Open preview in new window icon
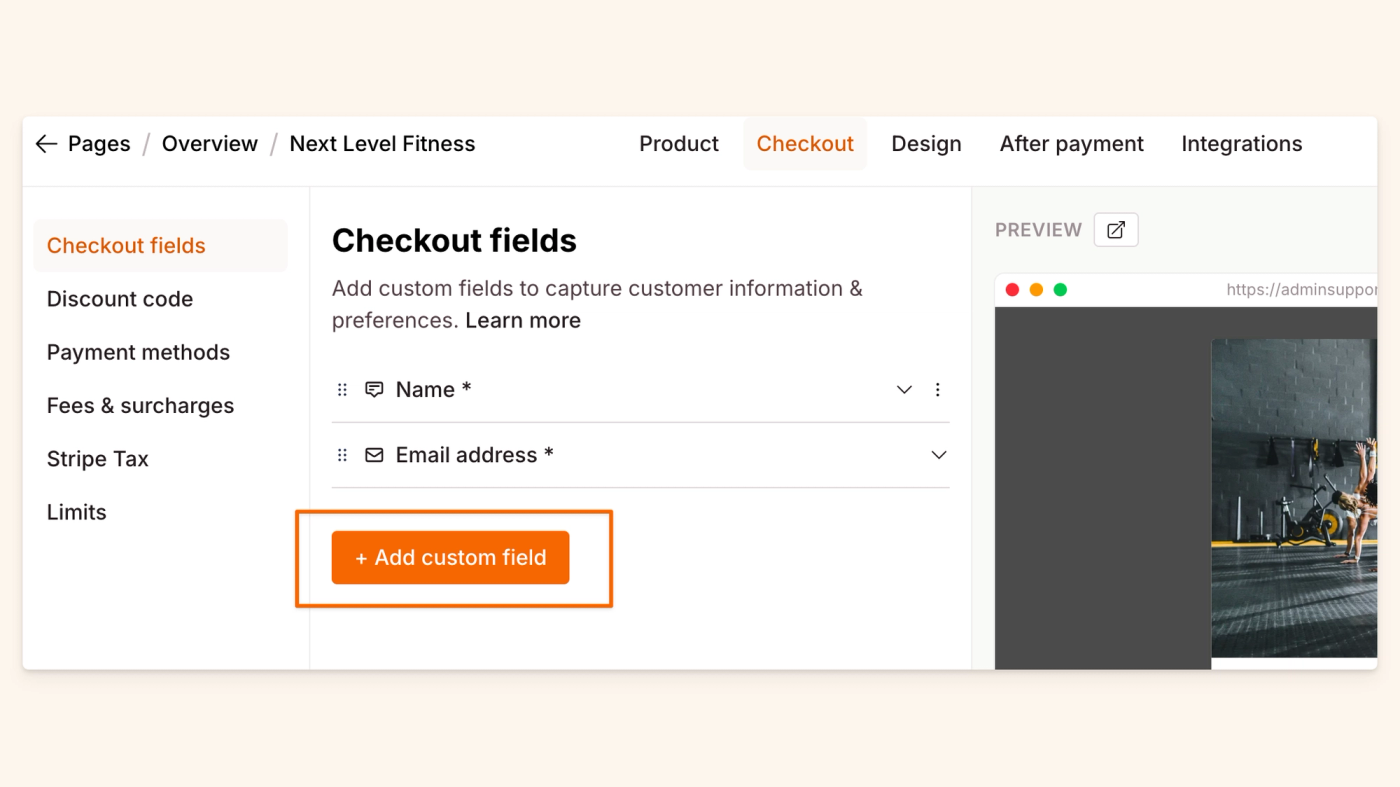This screenshot has width=1400, height=787. [1116, 230]
